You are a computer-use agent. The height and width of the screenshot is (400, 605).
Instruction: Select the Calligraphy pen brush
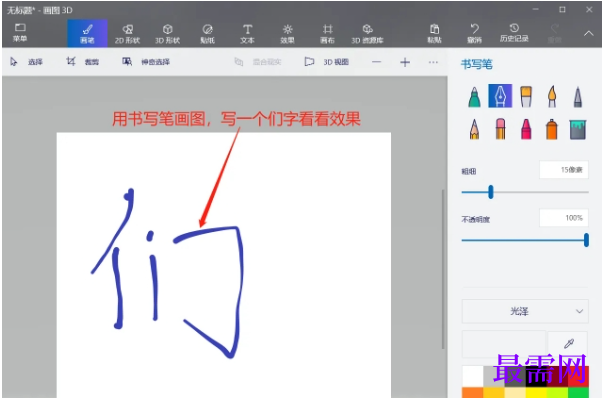(500, 96)
